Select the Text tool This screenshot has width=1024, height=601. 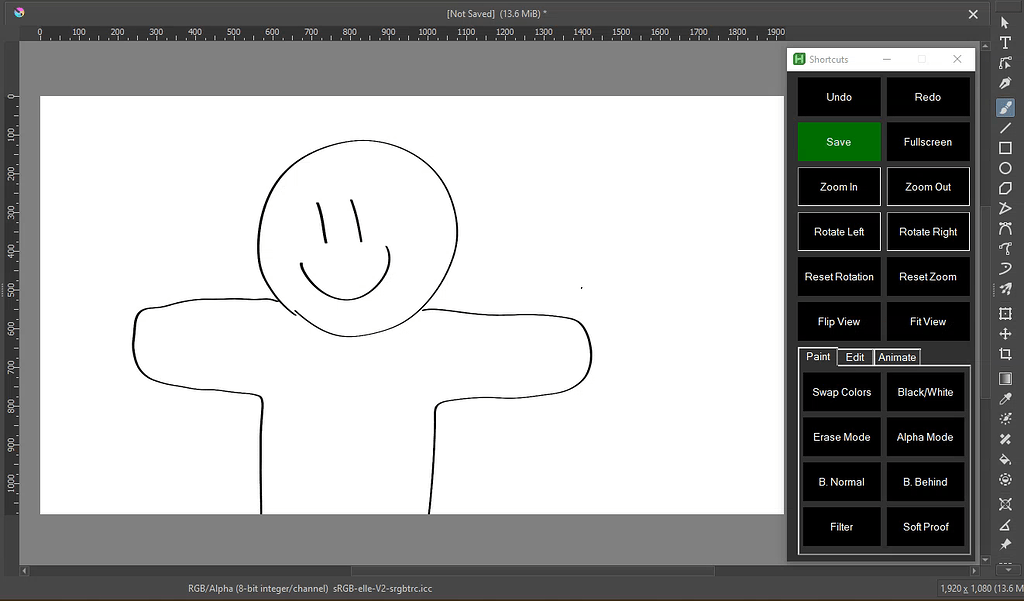pyautogui.click(x=1005, y=43)
